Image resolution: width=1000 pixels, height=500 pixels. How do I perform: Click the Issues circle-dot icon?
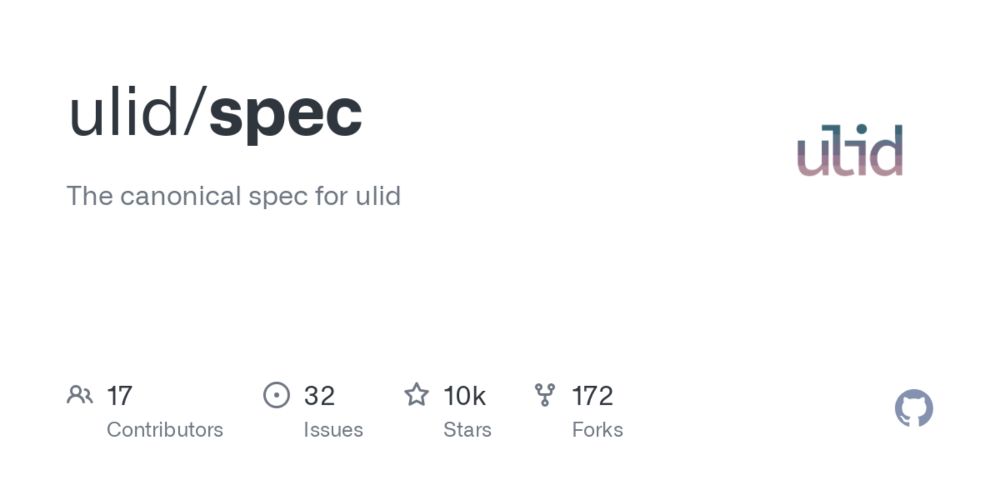[277, 395]
